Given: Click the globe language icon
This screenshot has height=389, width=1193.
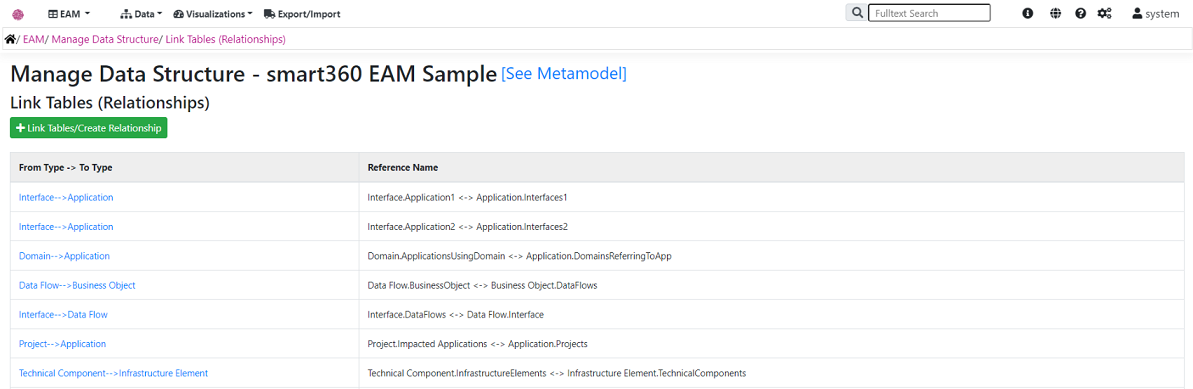Looking at the screenshot, I should tap(1055, 14).
